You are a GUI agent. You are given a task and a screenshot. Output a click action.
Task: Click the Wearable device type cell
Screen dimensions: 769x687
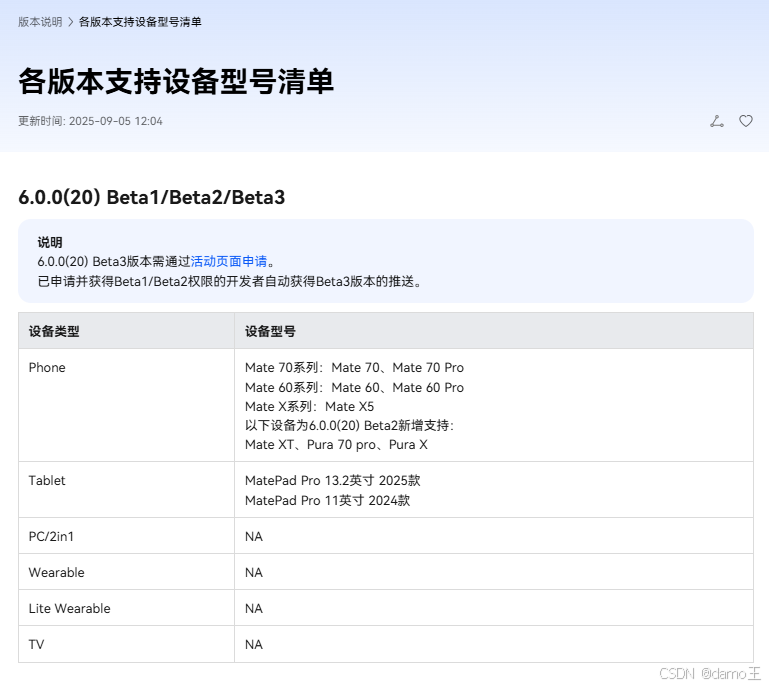[x=126, y=572]
